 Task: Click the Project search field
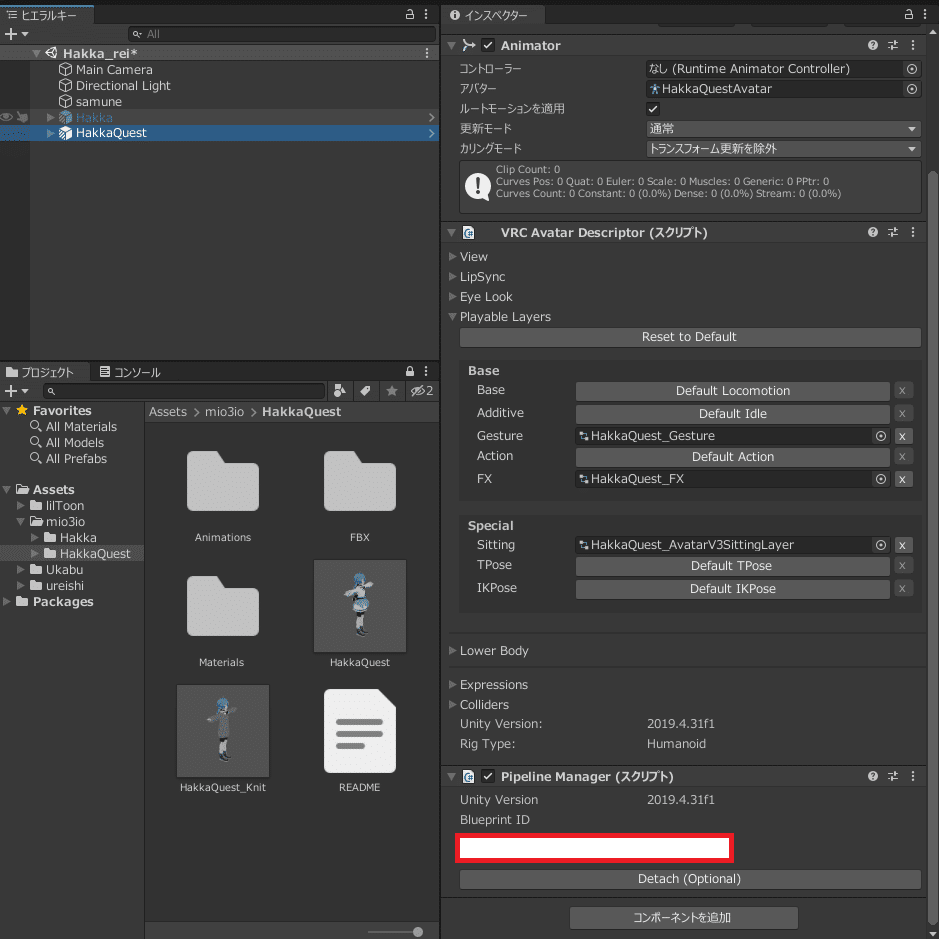click(184, 391)
